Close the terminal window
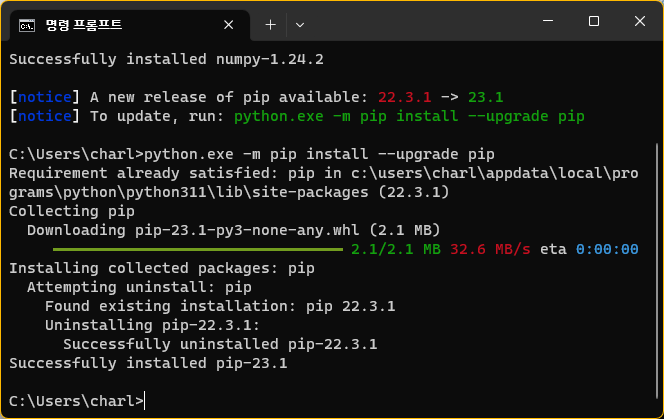 (x=639, y=21)
